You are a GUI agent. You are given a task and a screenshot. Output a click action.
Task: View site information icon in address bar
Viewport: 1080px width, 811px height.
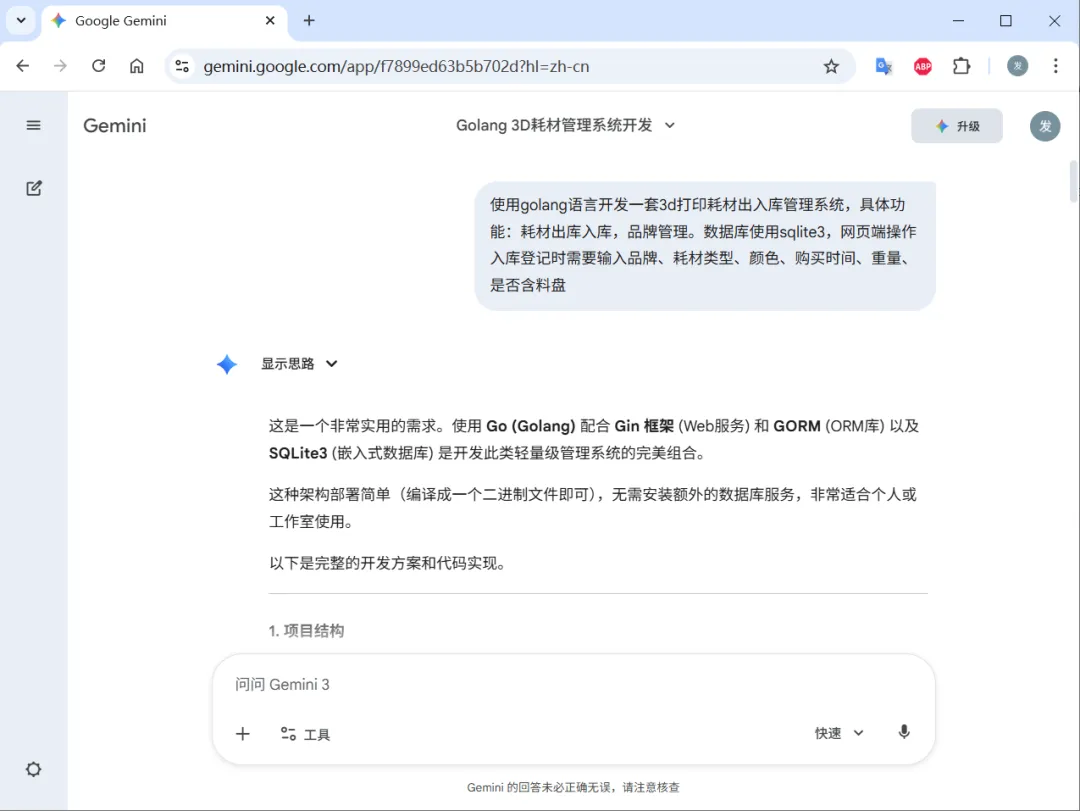(x=182, y=66)
